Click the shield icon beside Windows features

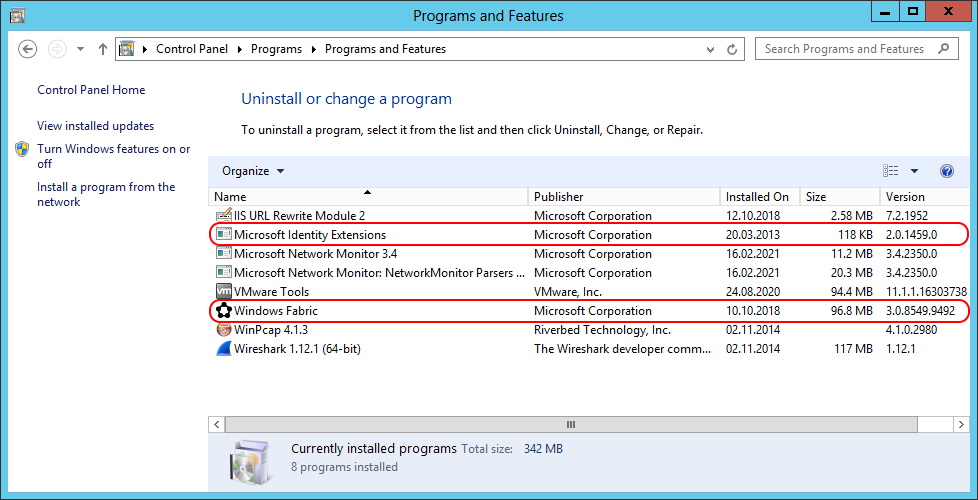tap(22, 149)
